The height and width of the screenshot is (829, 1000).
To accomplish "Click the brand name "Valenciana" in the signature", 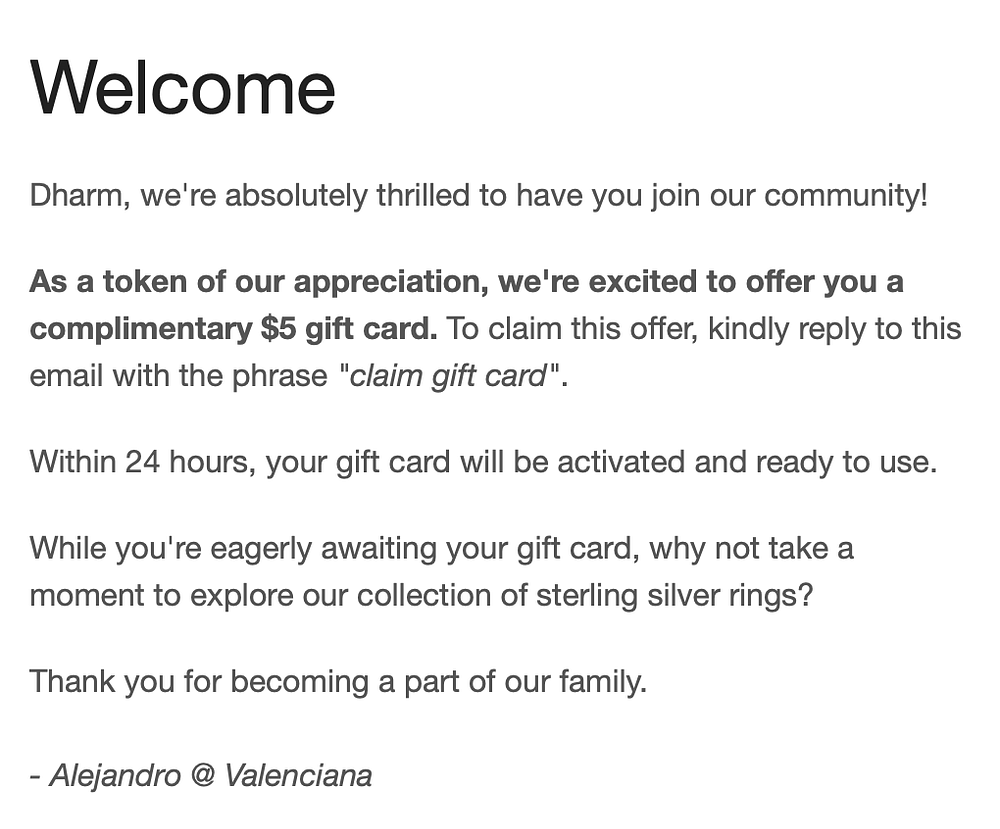I will click(x=298, y=775).
